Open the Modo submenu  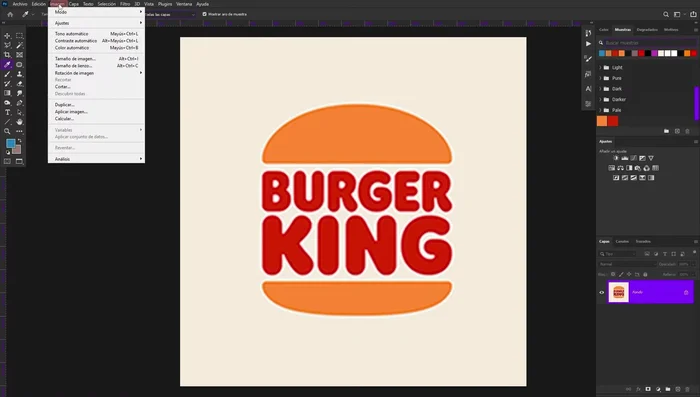tap(96, 12)
